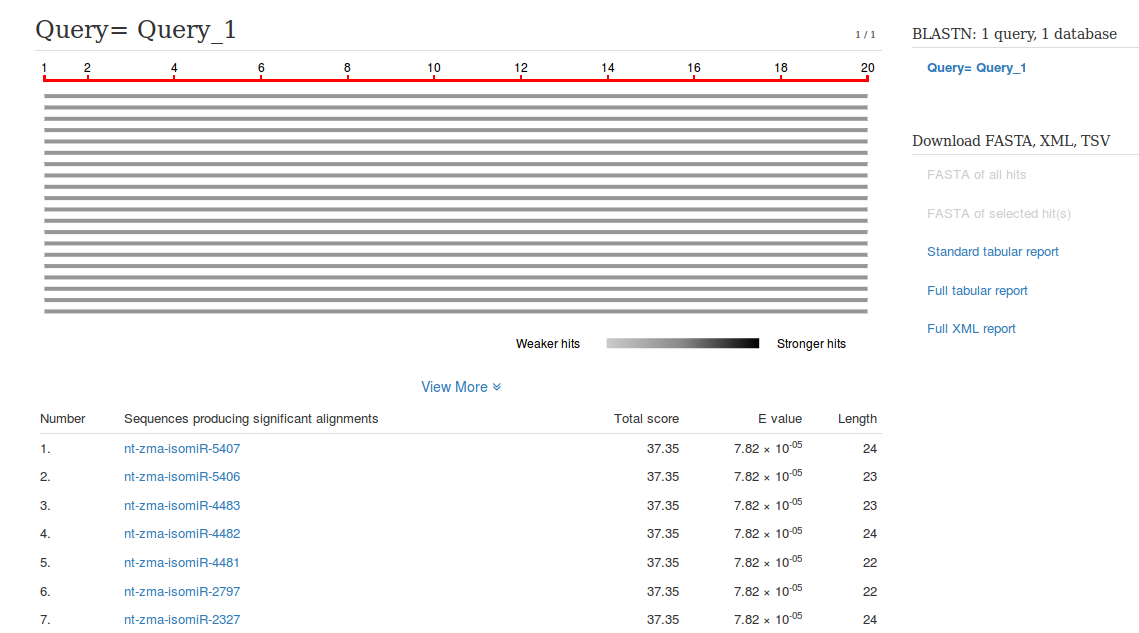Download the Standard tabular report
1139x633 pixels.
(x=992, y=252)
